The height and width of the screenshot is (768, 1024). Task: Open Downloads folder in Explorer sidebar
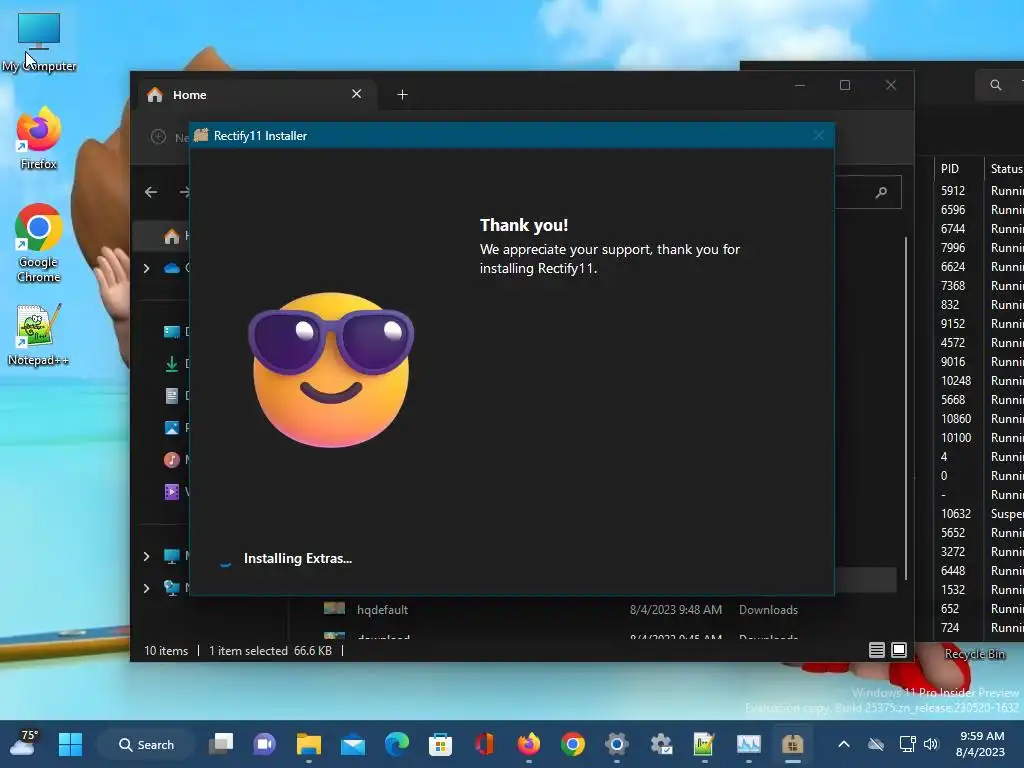172,364
